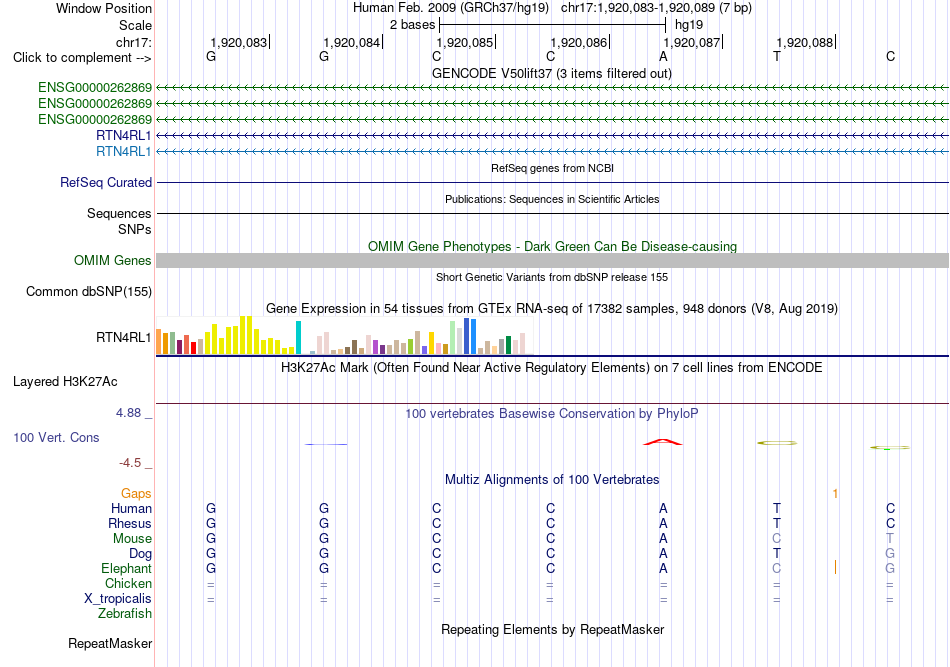950x667 pixels.
Task: Click the Elephant alignment row label
Action: 126,569
